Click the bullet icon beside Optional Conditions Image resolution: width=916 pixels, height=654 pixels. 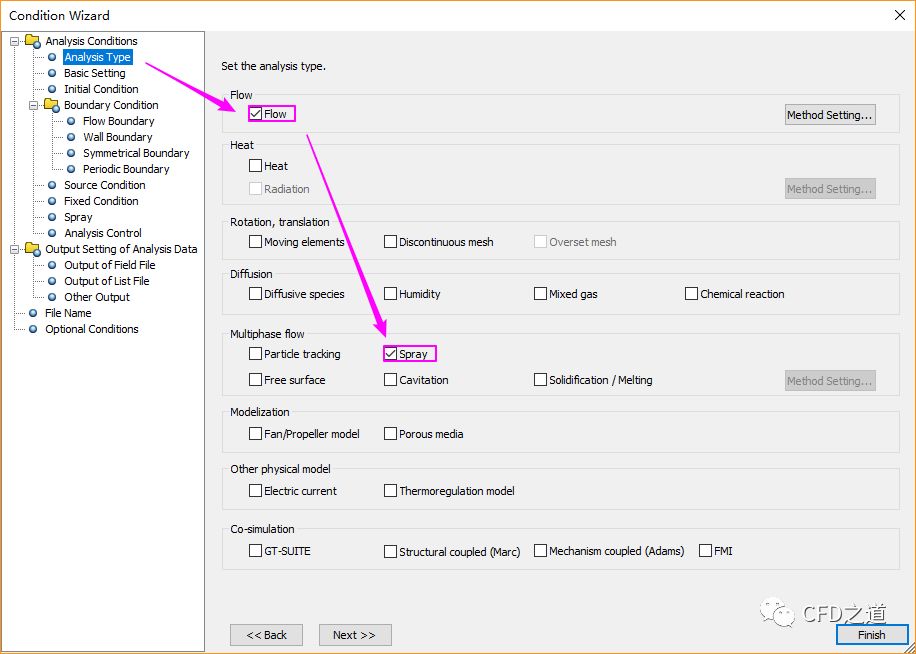click(x=33, y=329)
